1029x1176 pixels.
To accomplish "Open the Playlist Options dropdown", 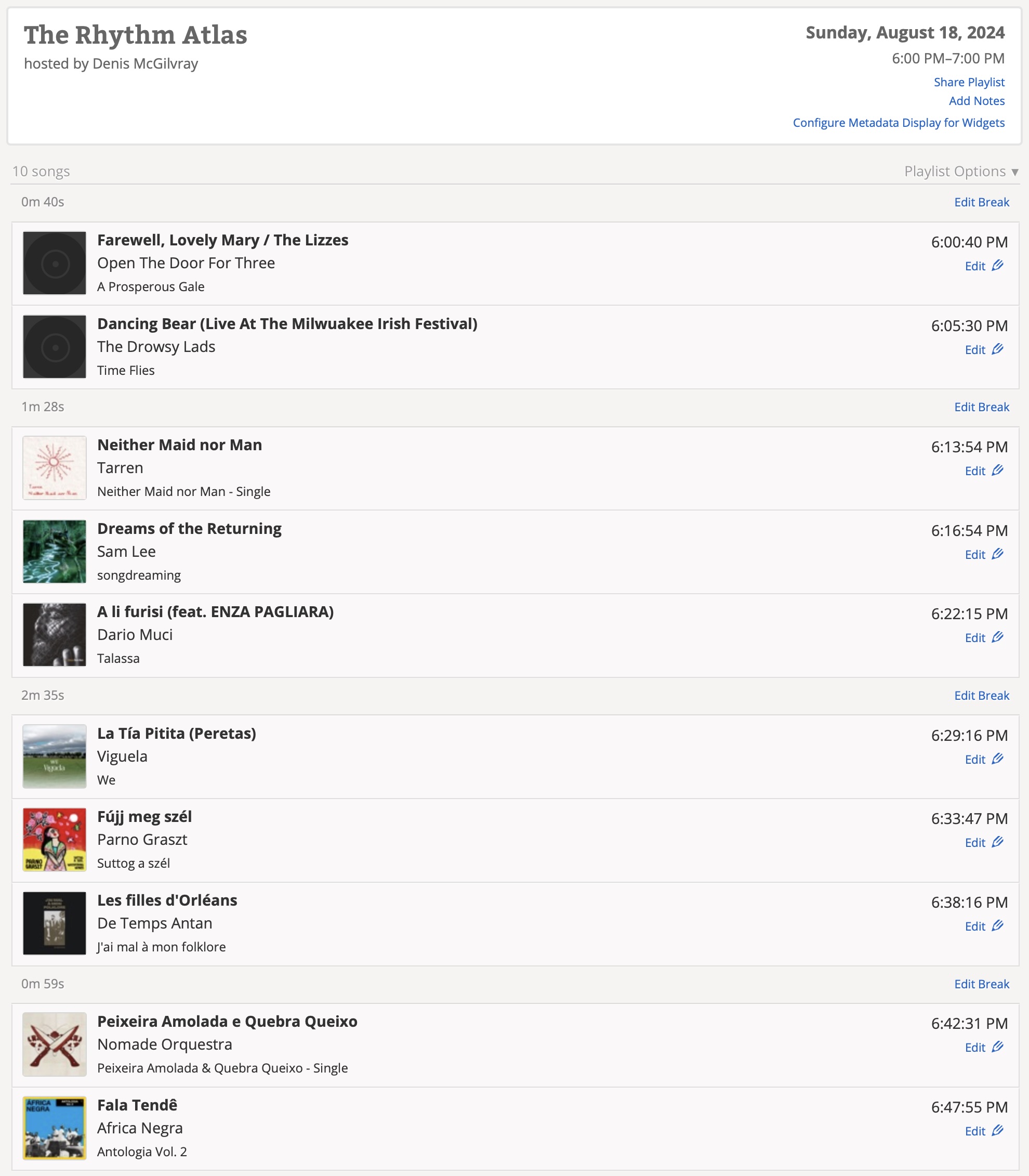I will coord(961,171).
